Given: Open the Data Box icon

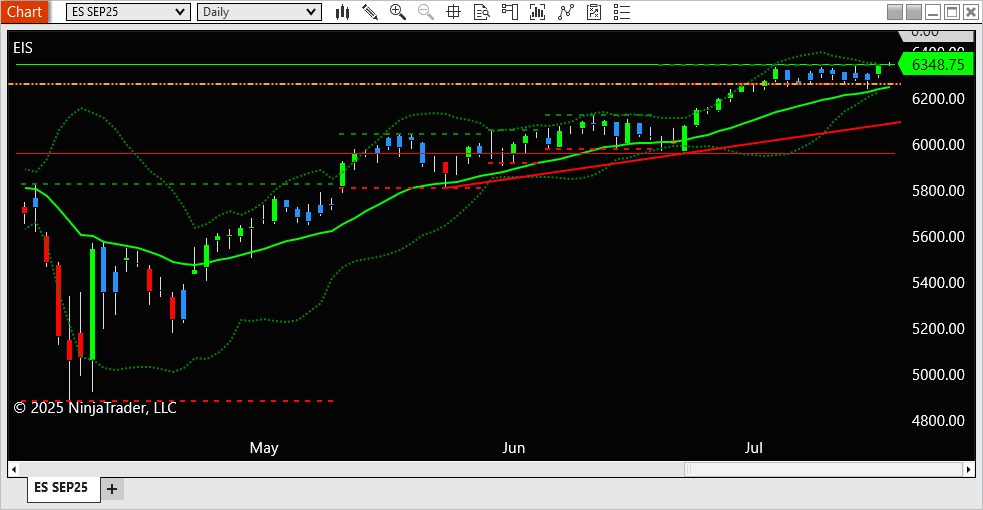Looking at the screenshot, I should (x=481, y=12).
